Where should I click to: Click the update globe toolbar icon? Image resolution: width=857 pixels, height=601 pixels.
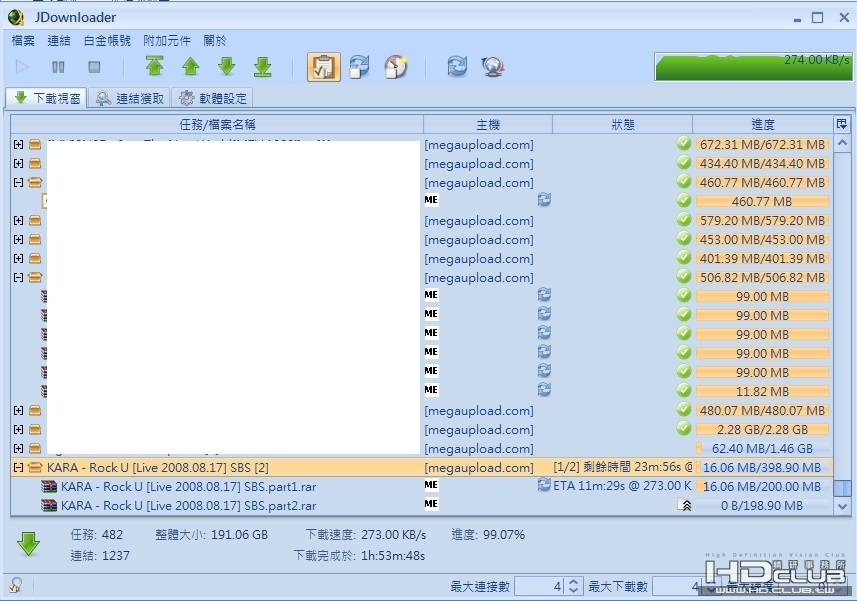[x=493, y=67]
